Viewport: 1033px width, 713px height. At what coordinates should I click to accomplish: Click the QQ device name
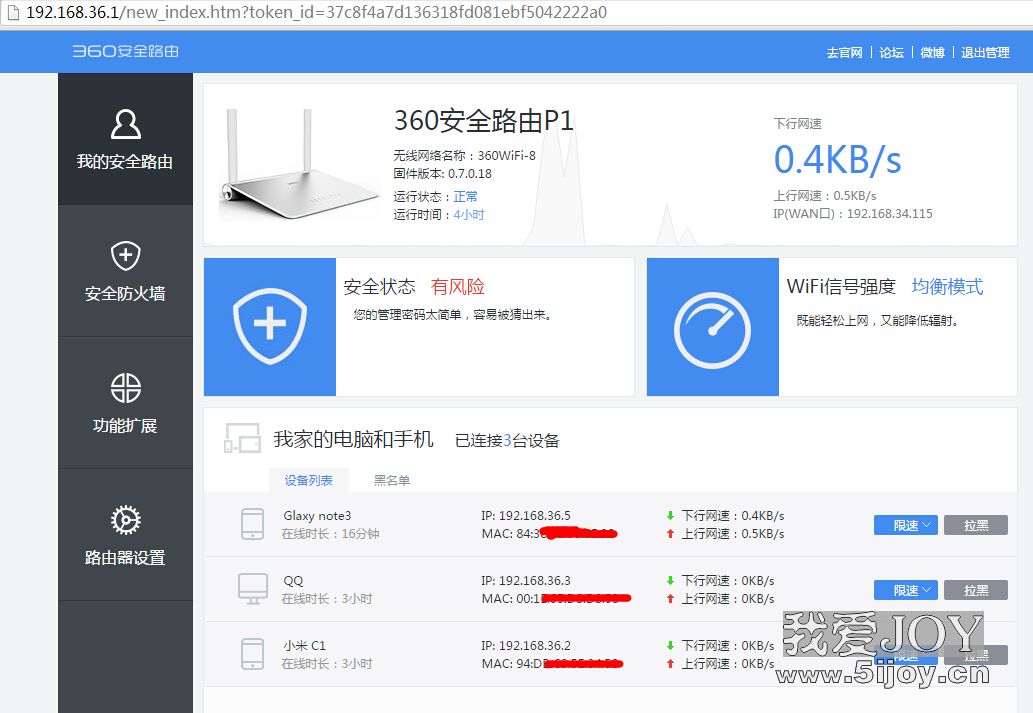pyautogui.click(x=293, y=581)
